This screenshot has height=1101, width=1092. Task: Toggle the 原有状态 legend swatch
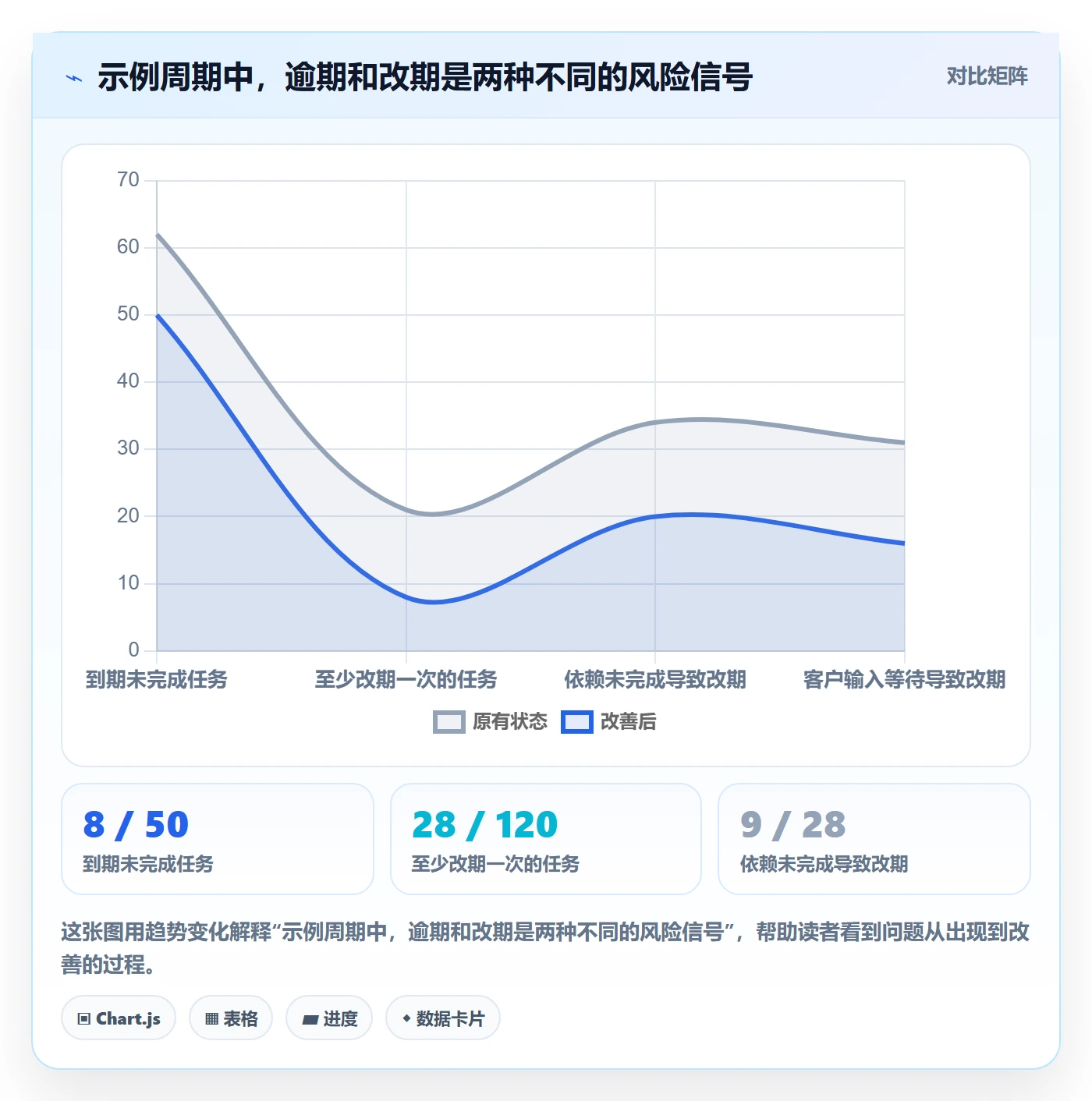point(449,722)
